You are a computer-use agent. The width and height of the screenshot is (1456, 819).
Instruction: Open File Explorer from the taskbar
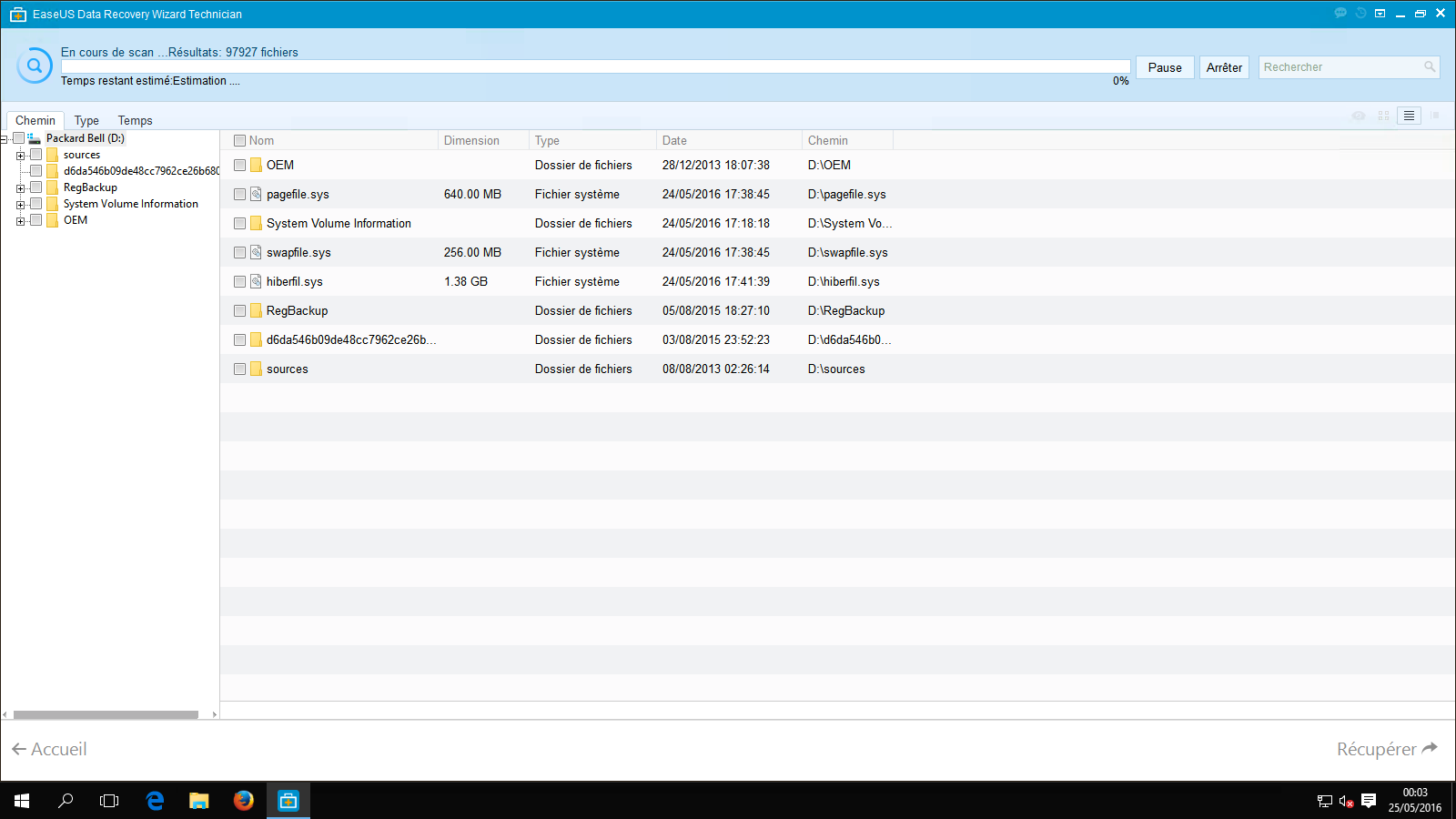tap(198, 801)
